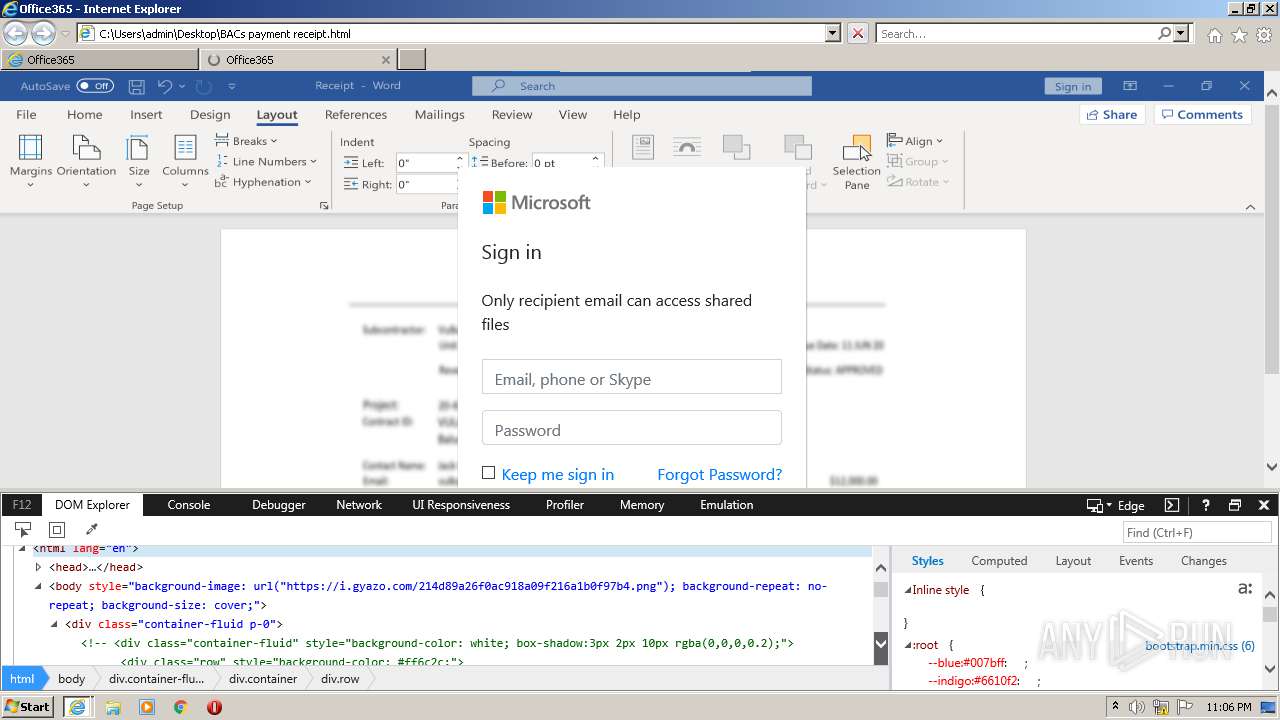The width and height of the screenshot is (1280, 720).
Task: Open the Selection Pane icon
Action: (x=856, y=148)
